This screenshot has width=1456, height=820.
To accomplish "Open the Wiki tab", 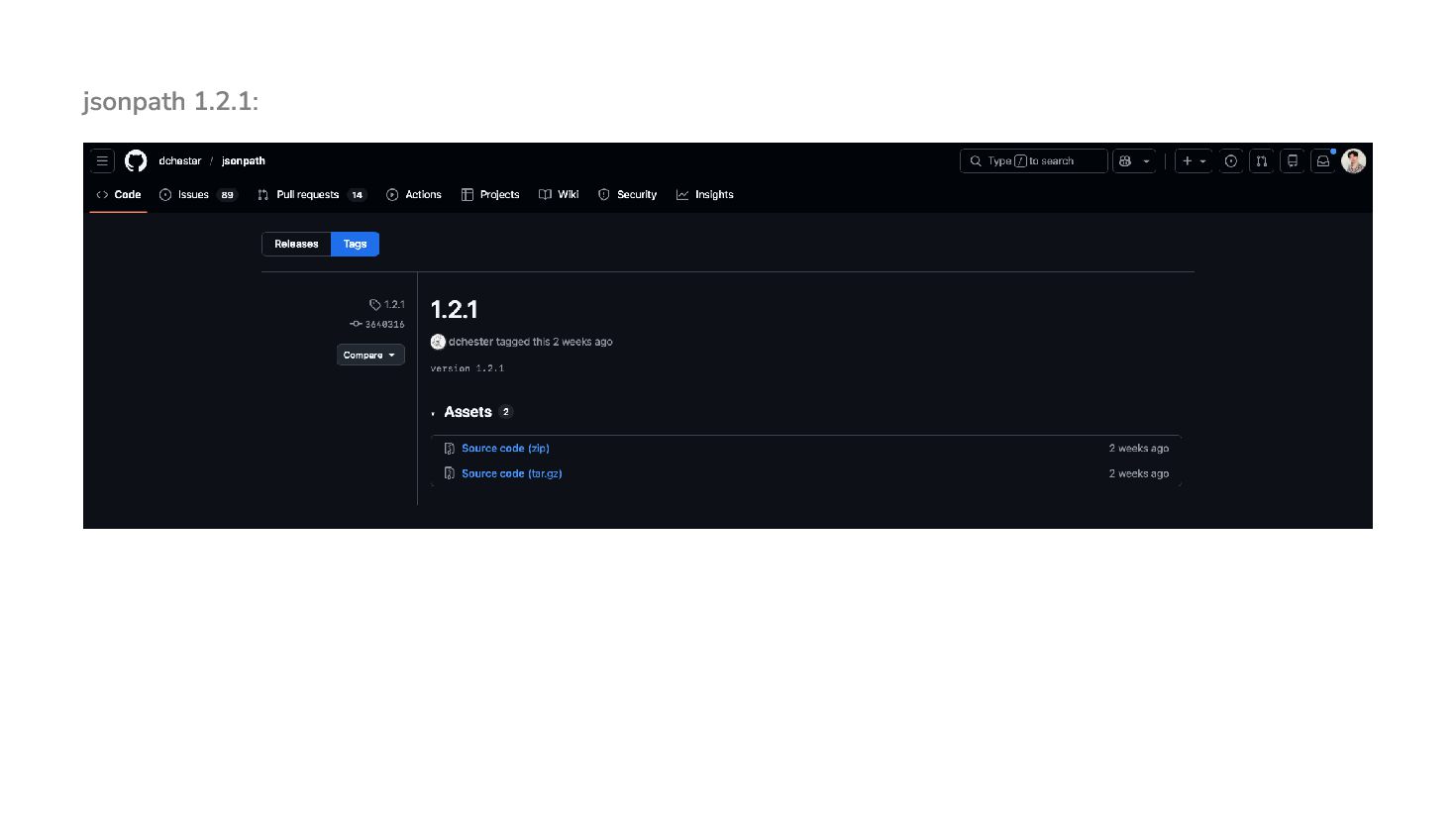I will (559, 194).
